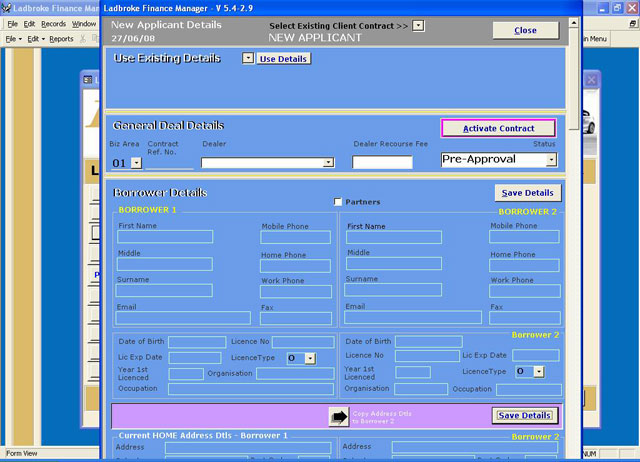Screen dimensions: 640x462
Task: Tick the Partners checkbox
Action: pyautogui.click(x=338, y=202)
